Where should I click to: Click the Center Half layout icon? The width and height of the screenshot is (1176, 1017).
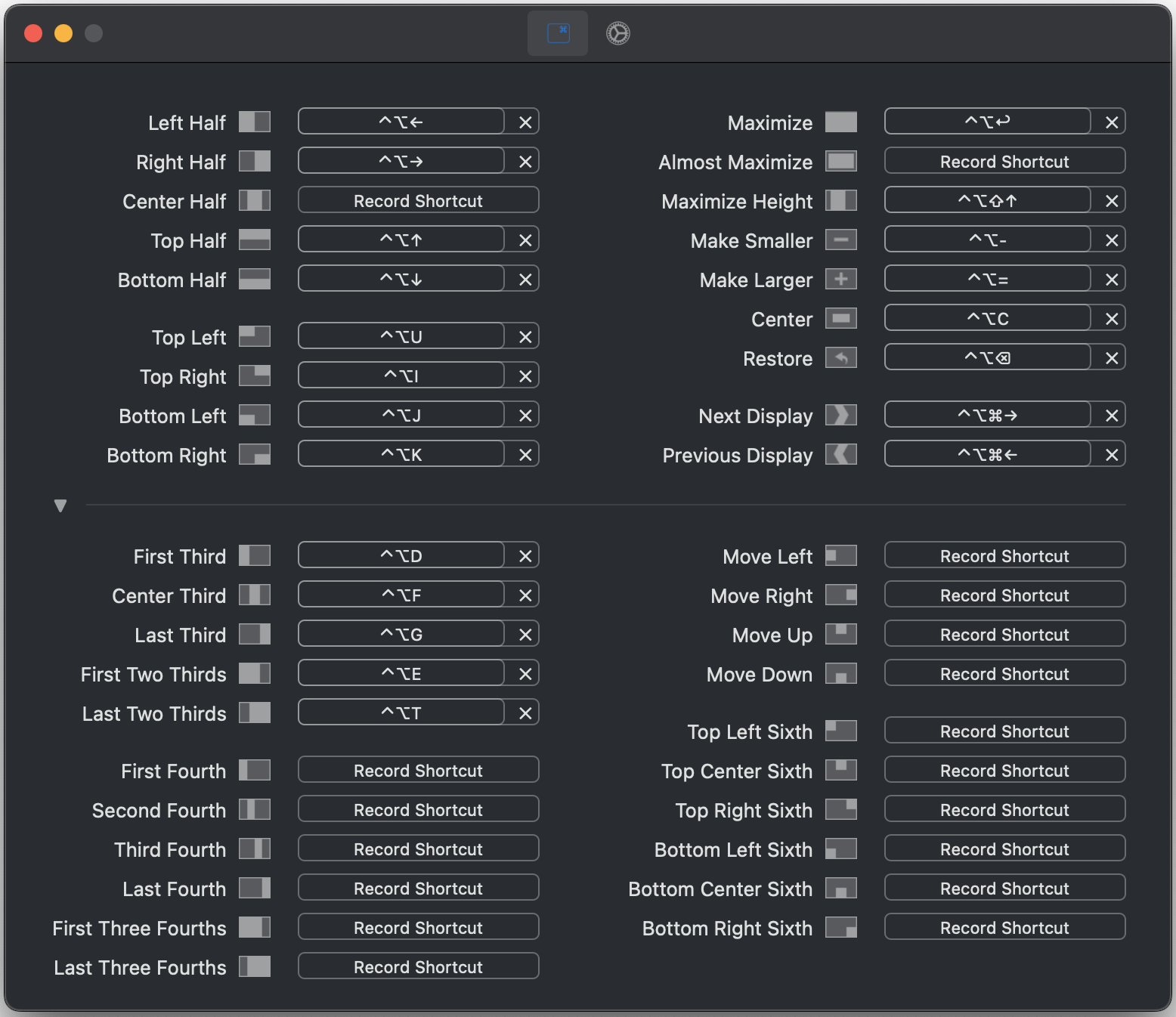(x=255, y=200)
